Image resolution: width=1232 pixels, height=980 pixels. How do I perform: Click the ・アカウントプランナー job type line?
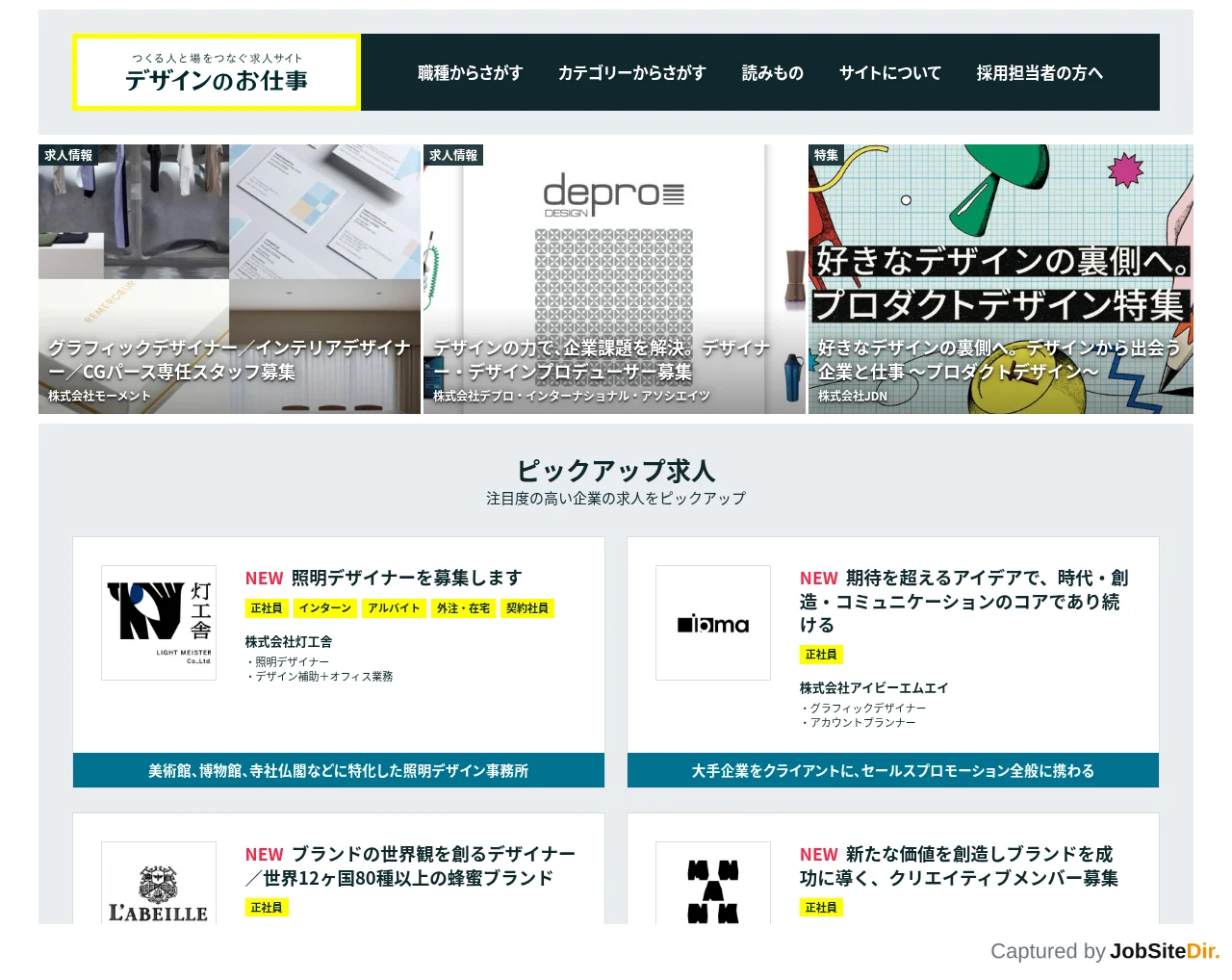click(x=858, y=722)
